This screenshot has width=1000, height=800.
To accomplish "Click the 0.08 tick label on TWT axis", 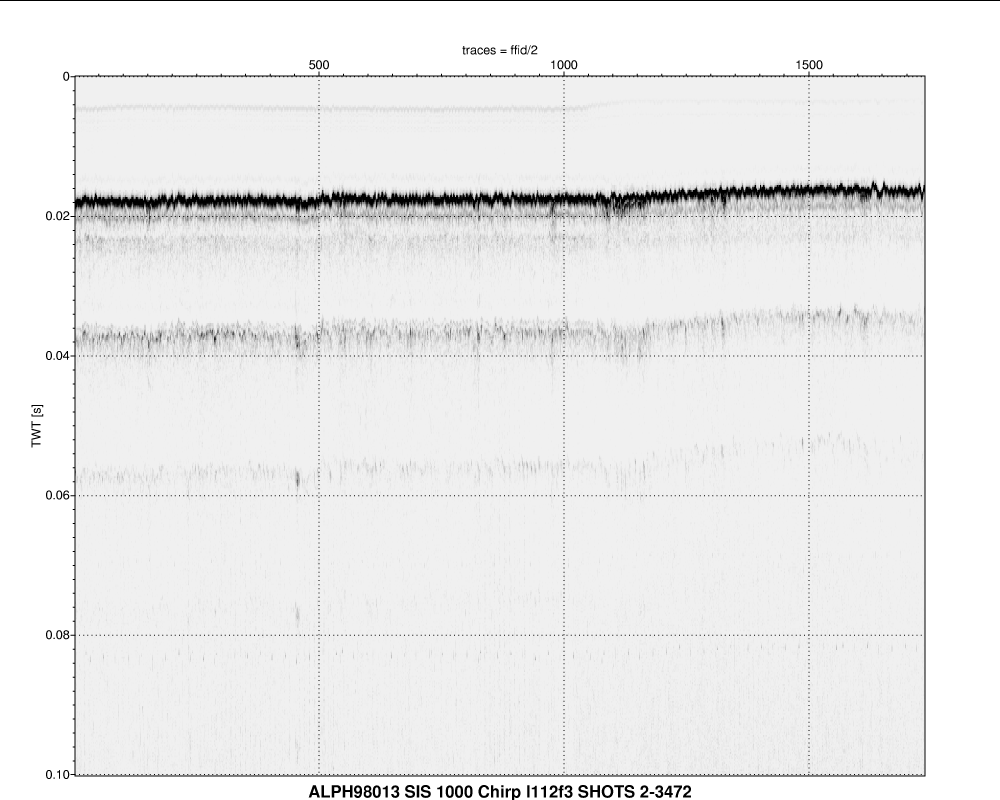I will pyautogui.click(x=56, y=635).
